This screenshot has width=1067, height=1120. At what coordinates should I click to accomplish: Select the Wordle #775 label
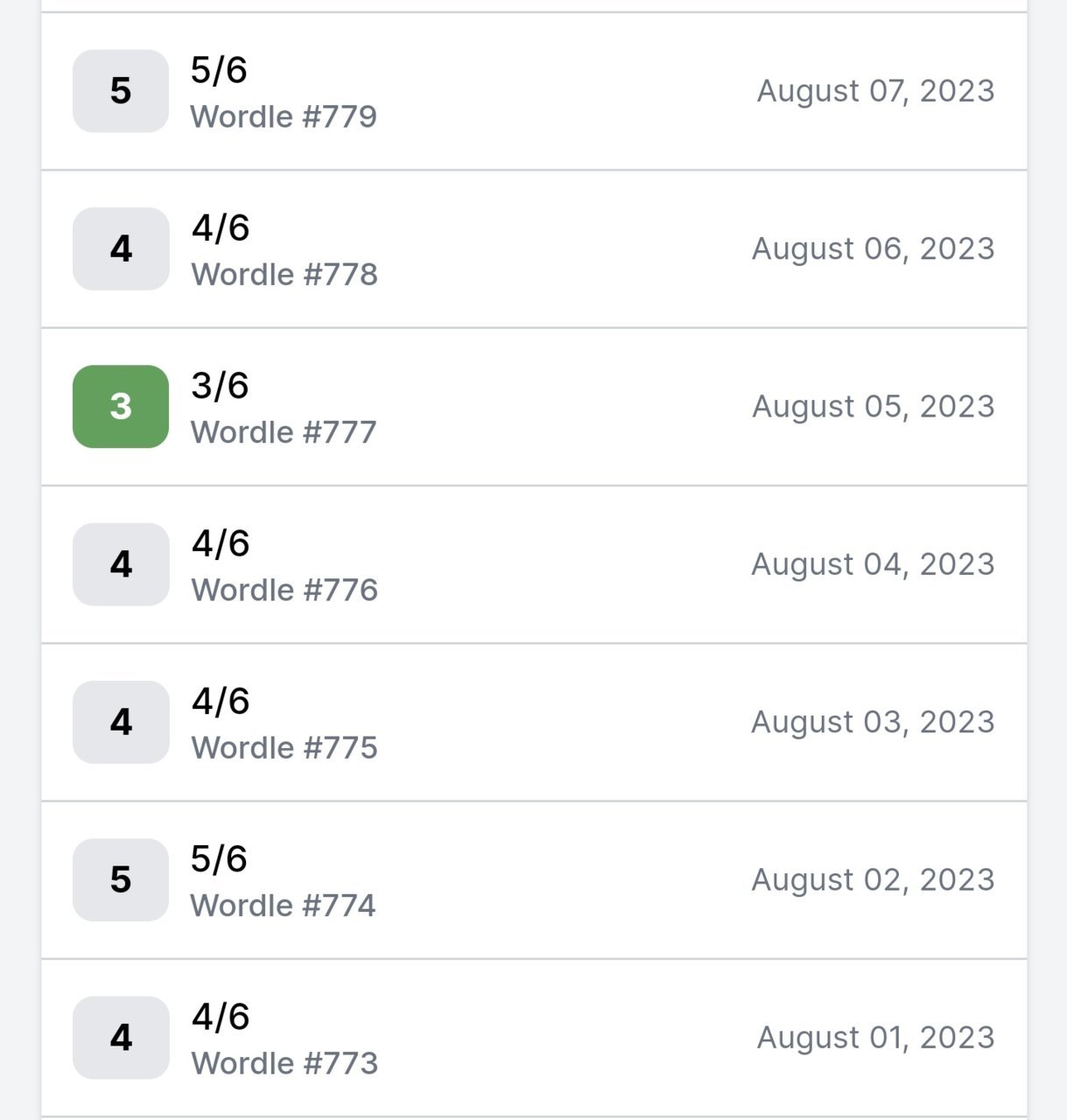click(x=284, y=748)
